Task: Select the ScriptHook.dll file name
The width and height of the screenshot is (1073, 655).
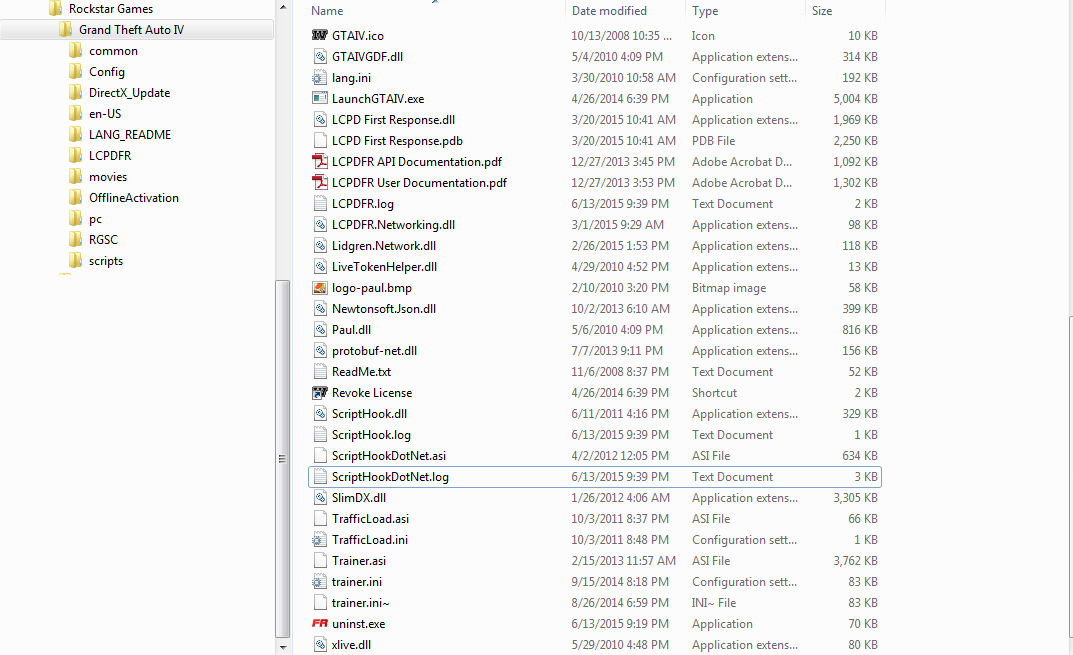Action: point(370,414)
